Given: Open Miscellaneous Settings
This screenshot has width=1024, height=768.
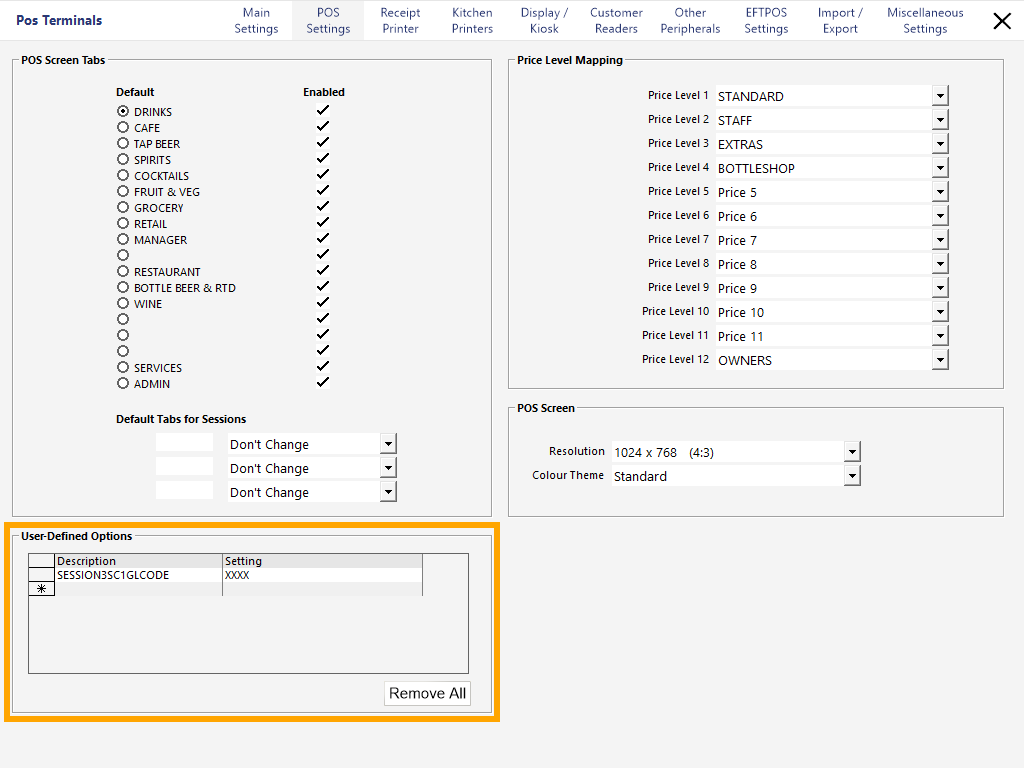Looking at the screenshot, I should point(925,20).
